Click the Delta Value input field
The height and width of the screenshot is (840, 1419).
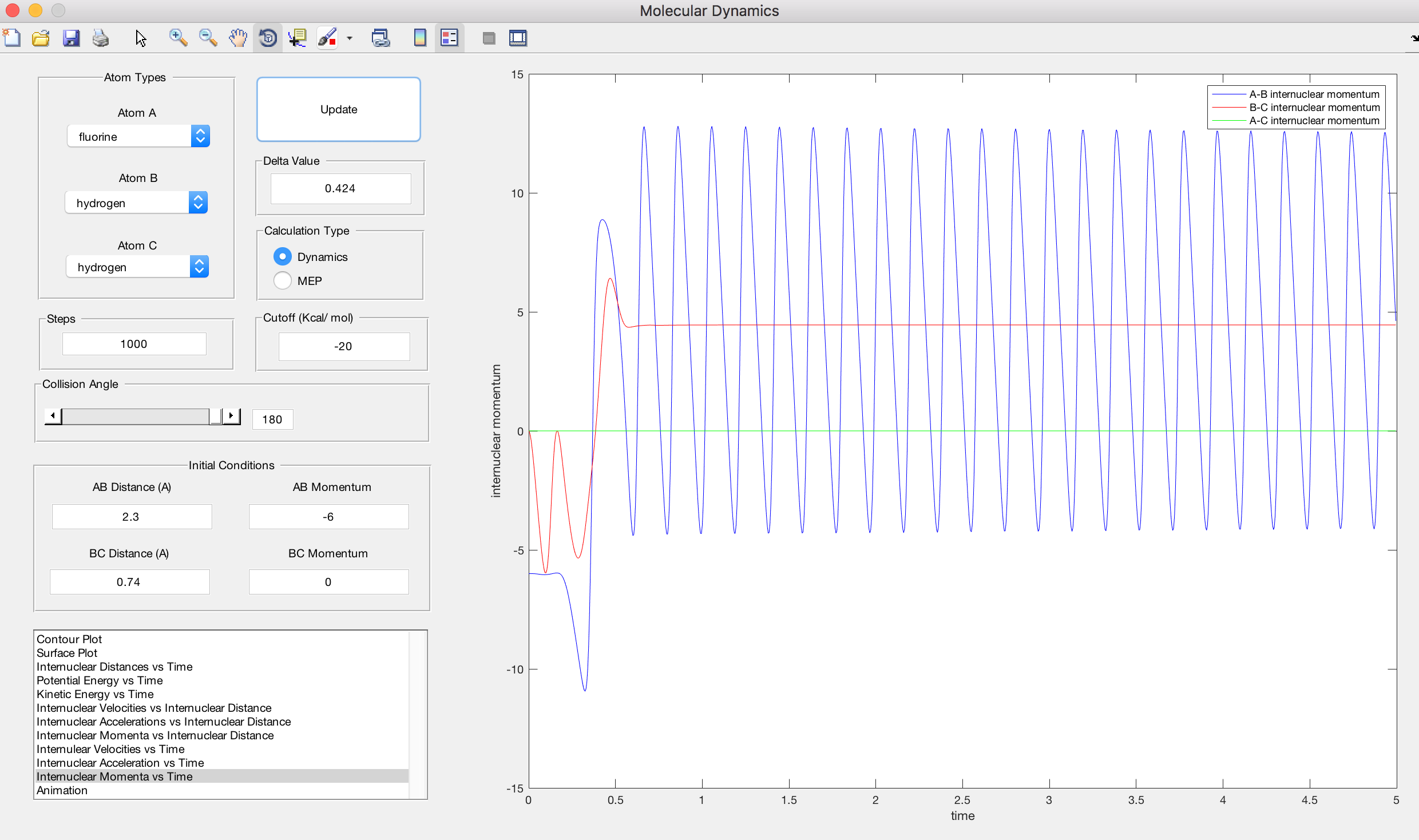(x=340, y=188)
